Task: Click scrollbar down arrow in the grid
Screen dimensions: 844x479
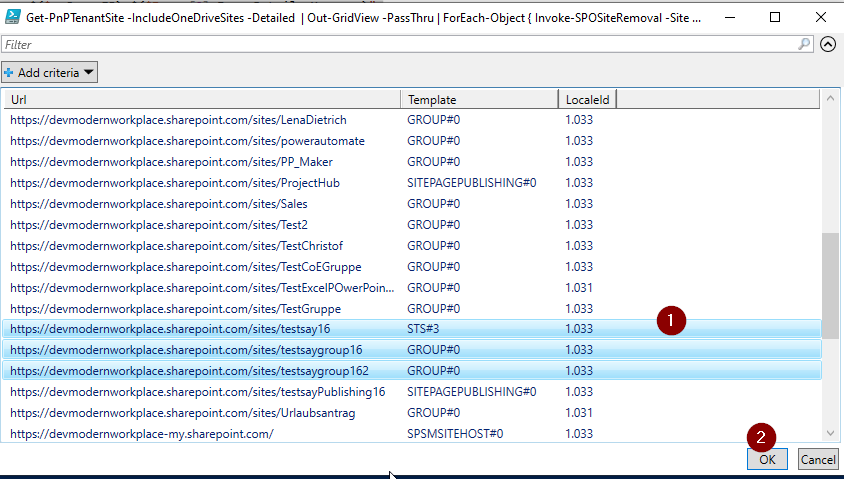Action: 830,433
